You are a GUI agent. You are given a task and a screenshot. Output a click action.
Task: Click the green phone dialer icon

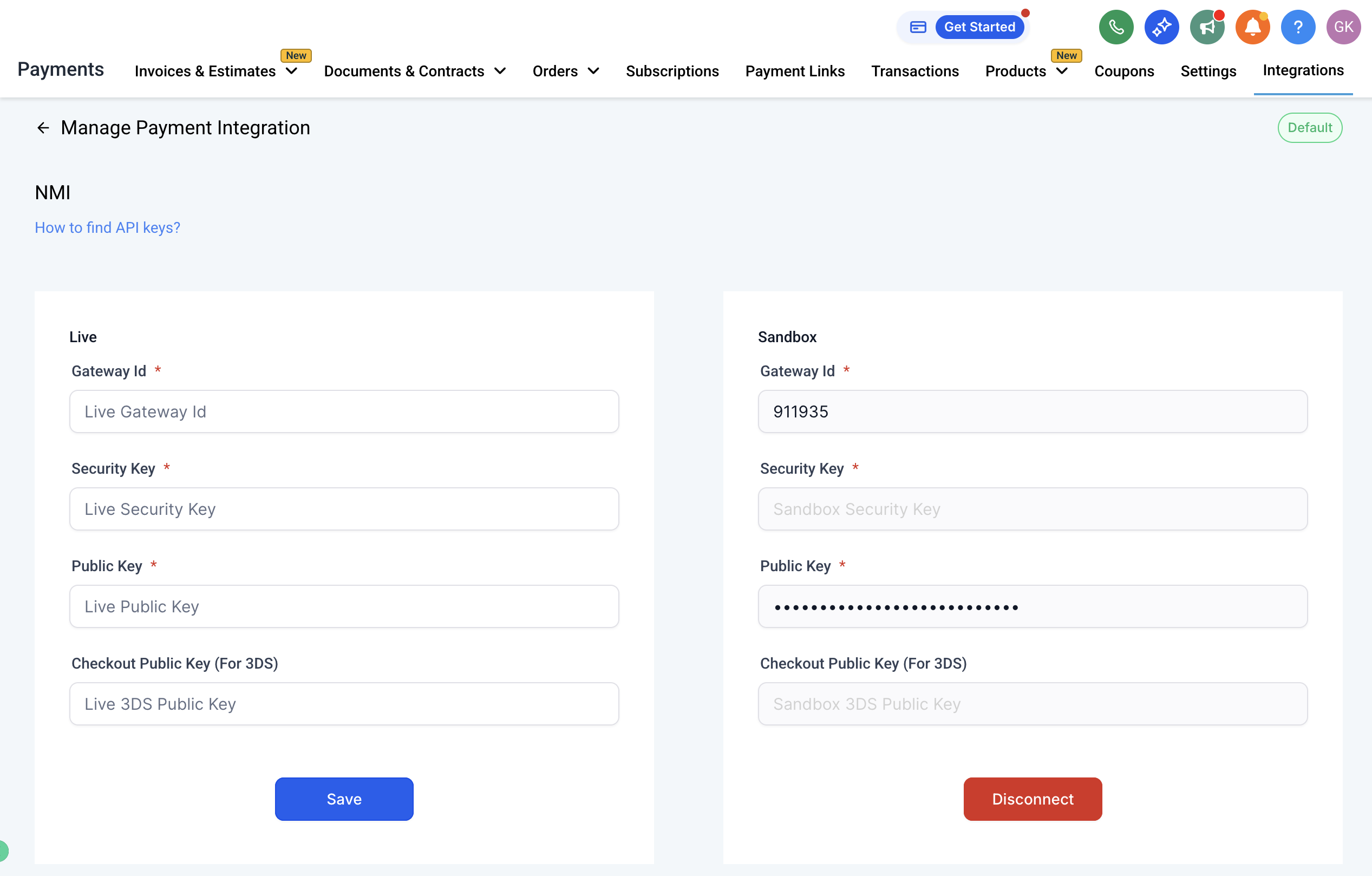click(x=1115, y=27)
